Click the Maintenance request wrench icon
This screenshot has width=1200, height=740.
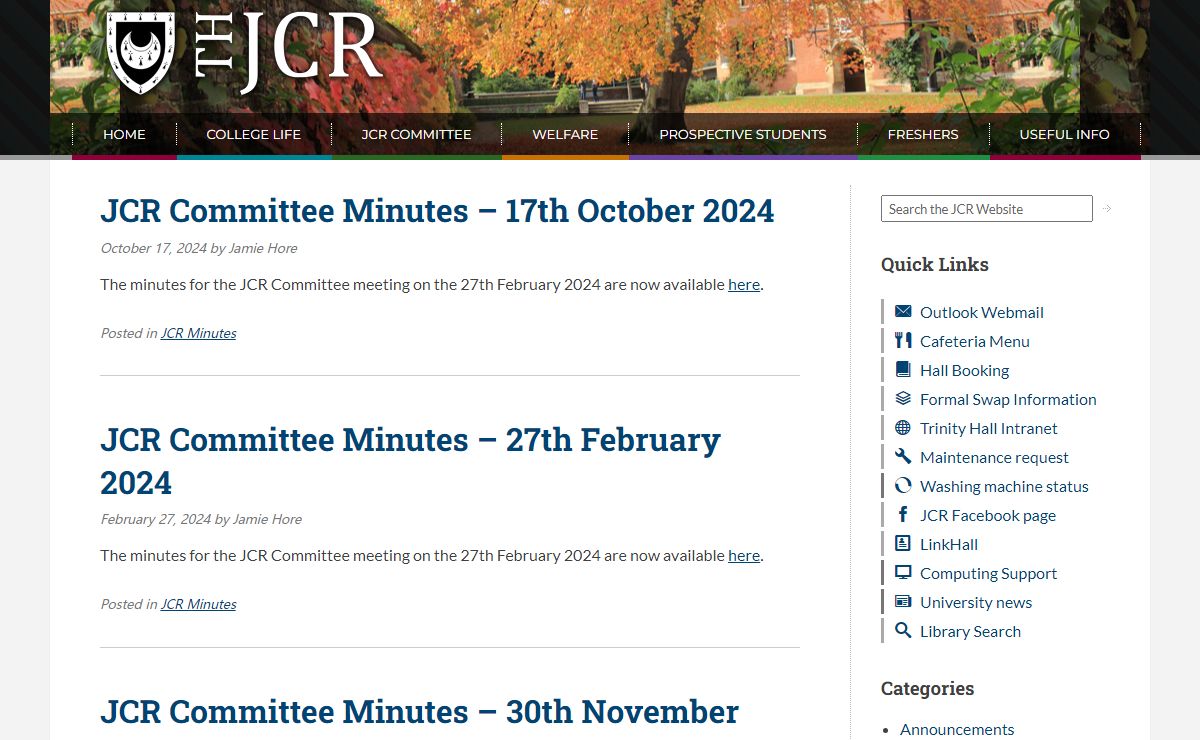tap(903, 456)
